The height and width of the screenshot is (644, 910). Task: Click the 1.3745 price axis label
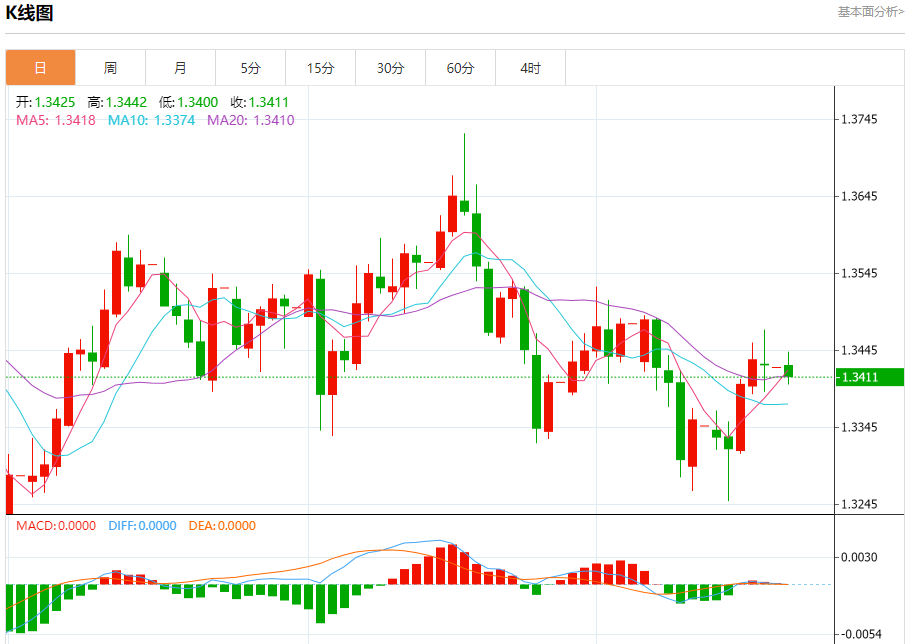point(860,120)
